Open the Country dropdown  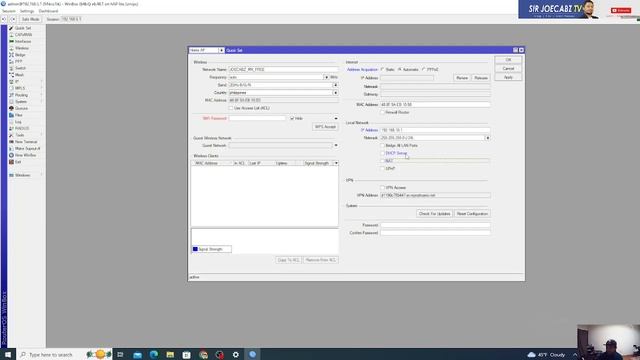click(335, 93)
